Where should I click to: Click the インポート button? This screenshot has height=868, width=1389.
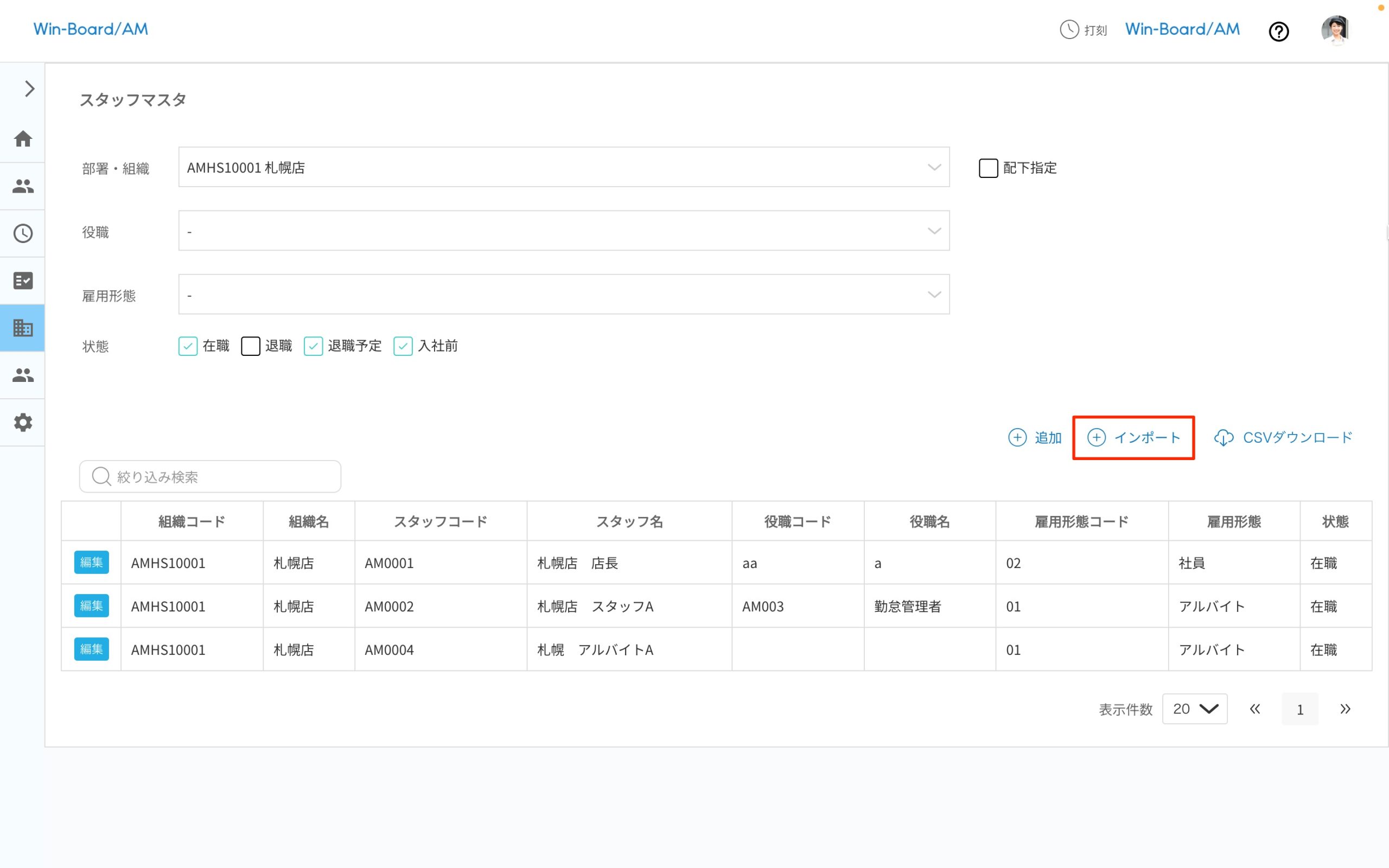(x=1133, y=437)
